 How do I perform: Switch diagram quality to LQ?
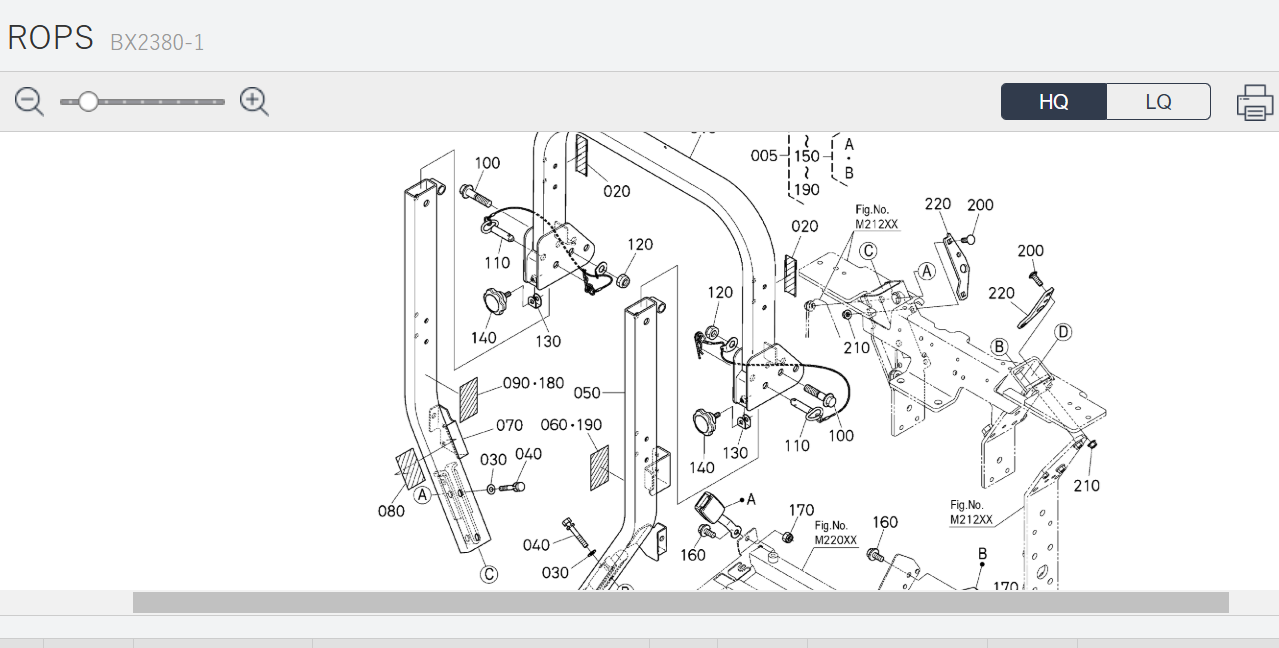click(1158, 102)
